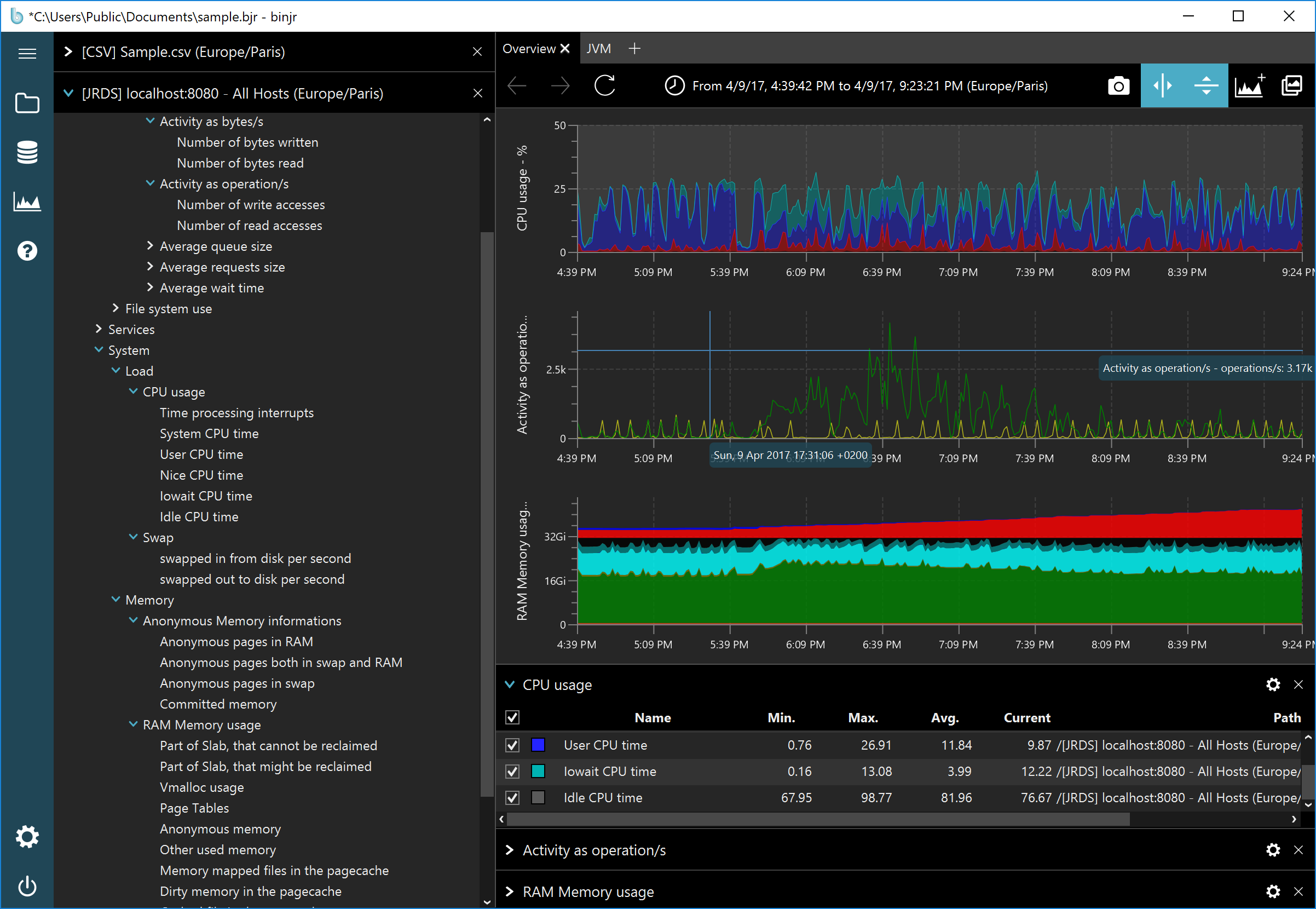This screenshot has width=1316, height=909.
Task: Toggle the horizontal crosshair marker
Action: (1206, 86)
